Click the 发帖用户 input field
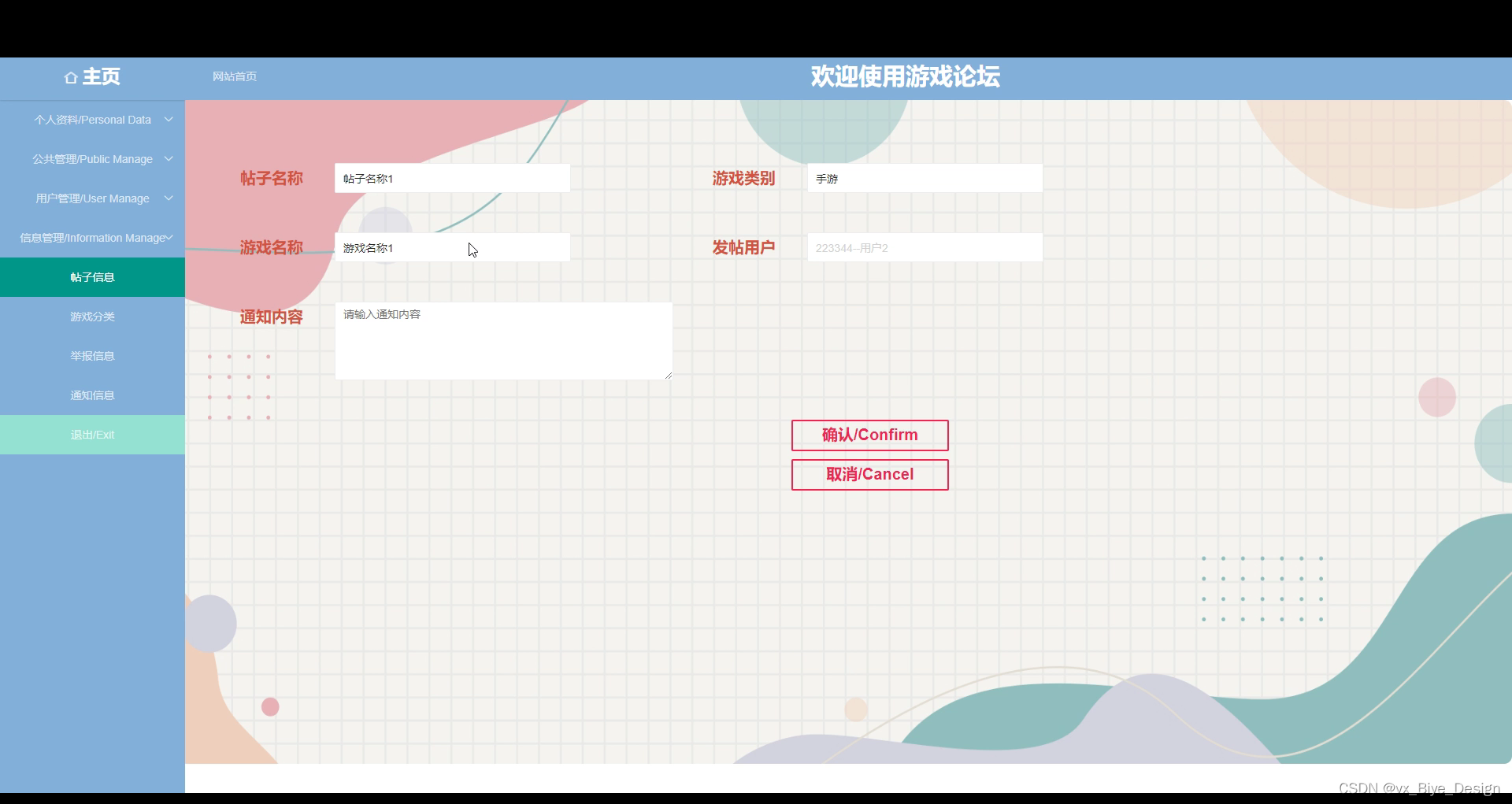 (x=925, y=247)
